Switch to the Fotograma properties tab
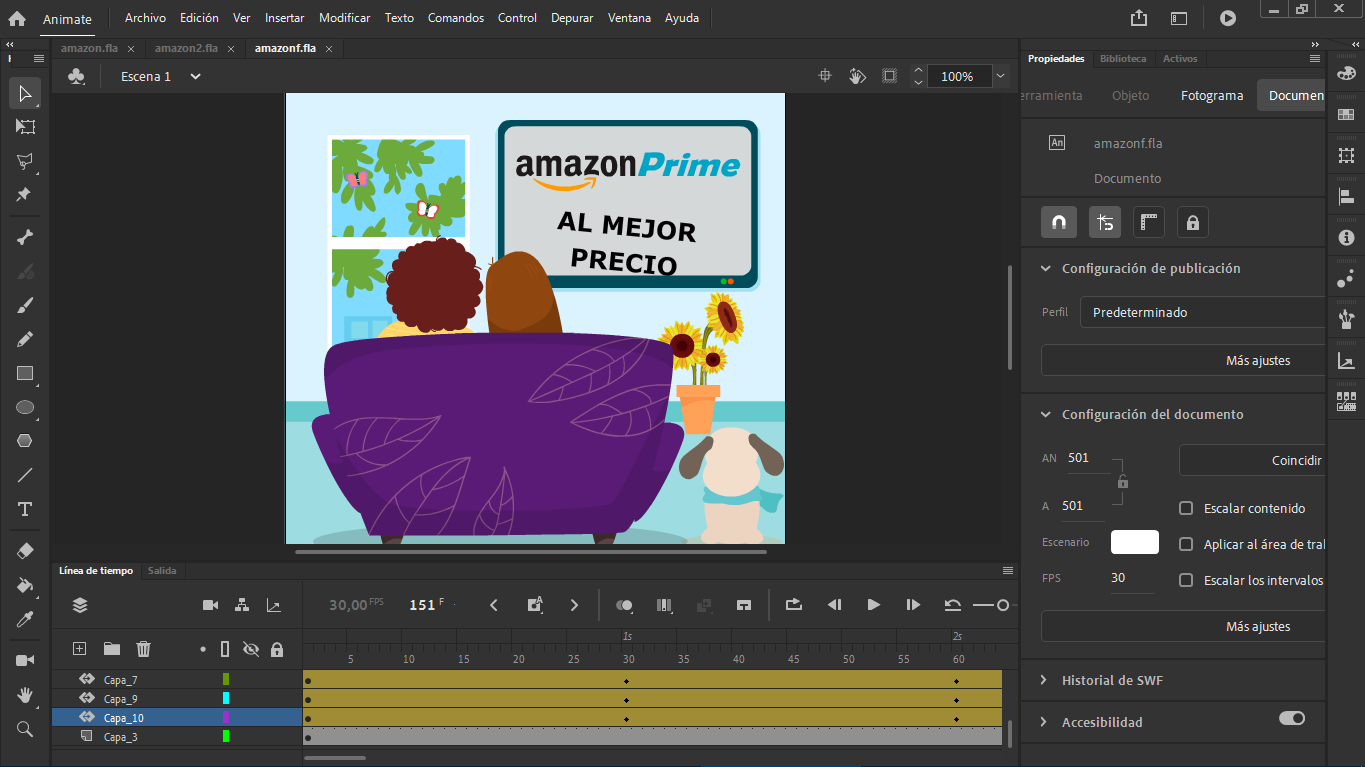 1212,96
